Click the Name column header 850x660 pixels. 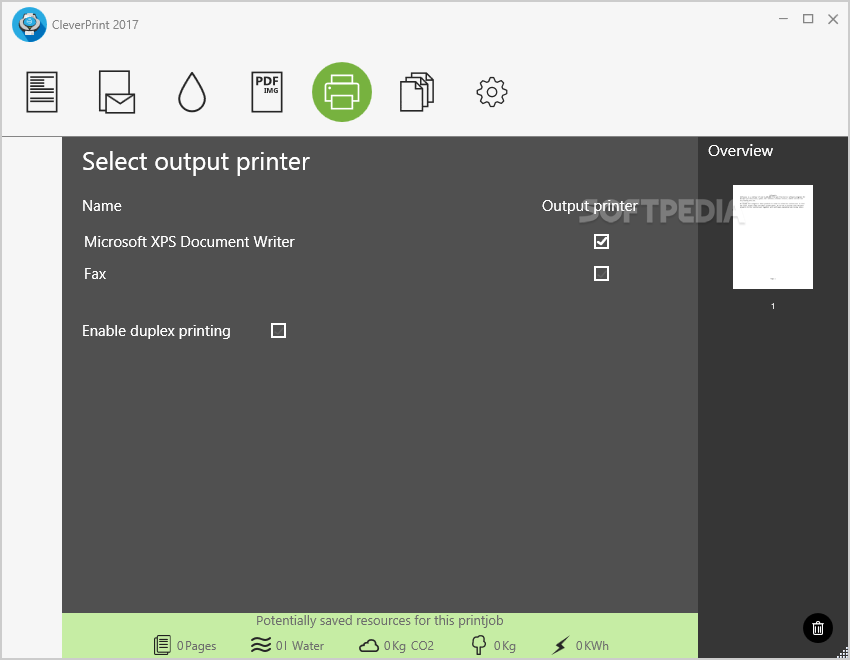(x=102, y=206)
